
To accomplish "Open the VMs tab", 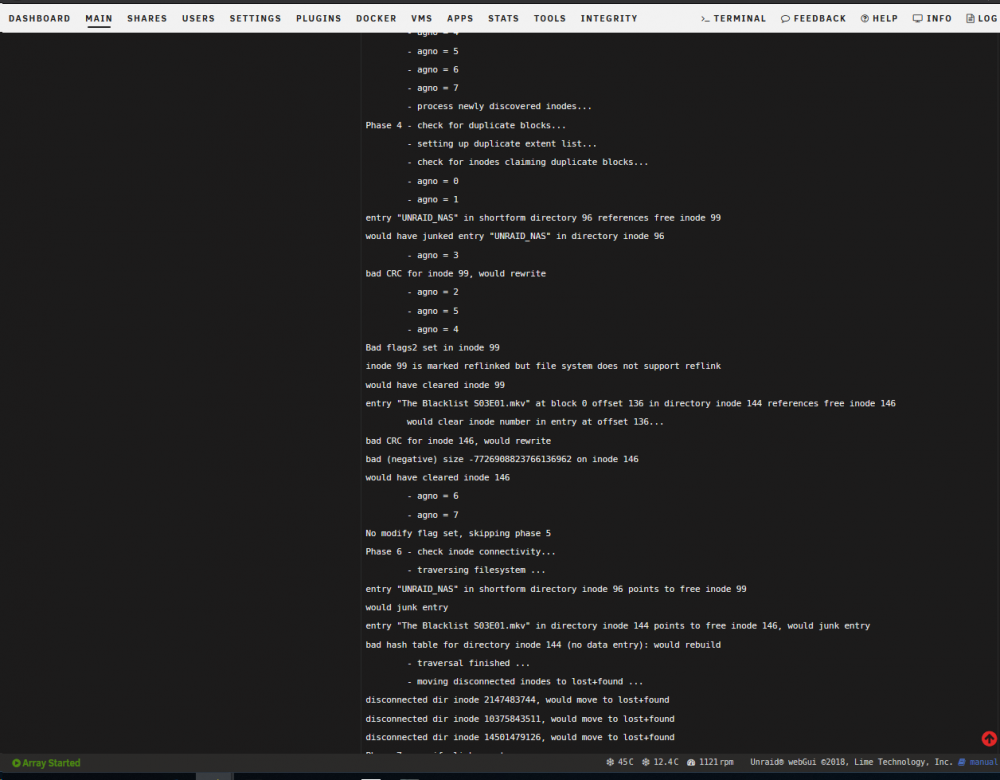I will tap(422, 18).
